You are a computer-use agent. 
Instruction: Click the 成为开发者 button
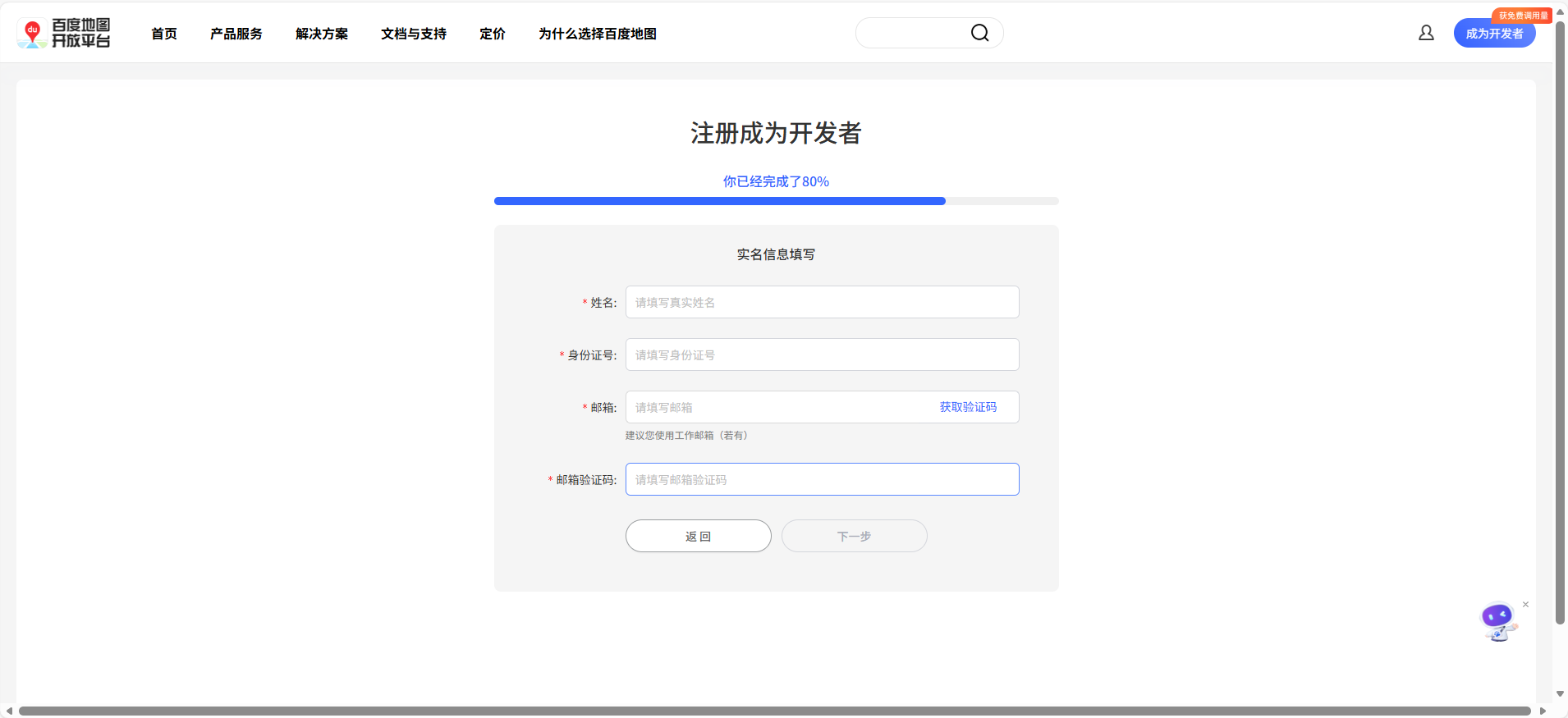(1493, 34)
